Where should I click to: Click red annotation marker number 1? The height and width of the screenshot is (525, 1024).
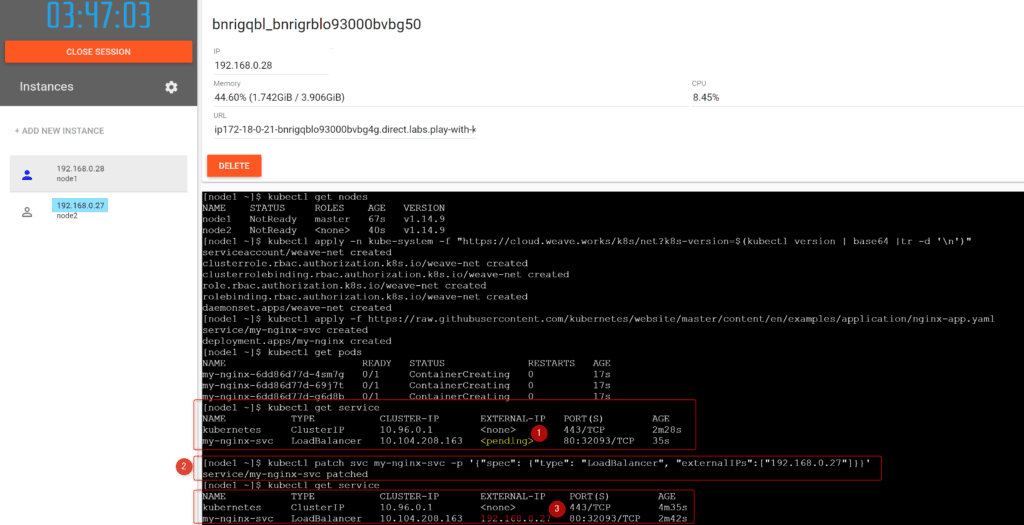pos(539,433)
